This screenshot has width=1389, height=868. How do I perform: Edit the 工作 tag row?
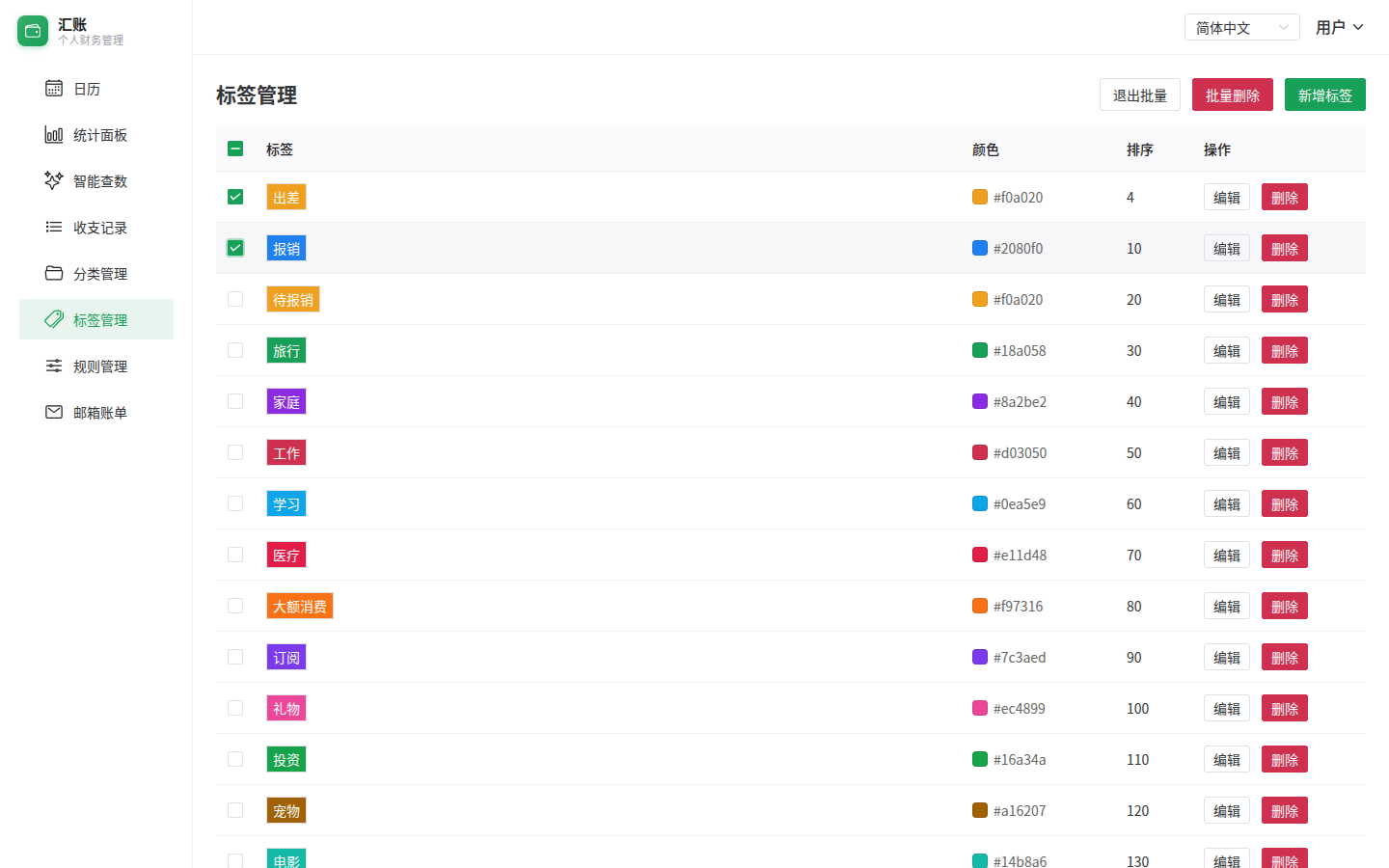pos(1227,452)
